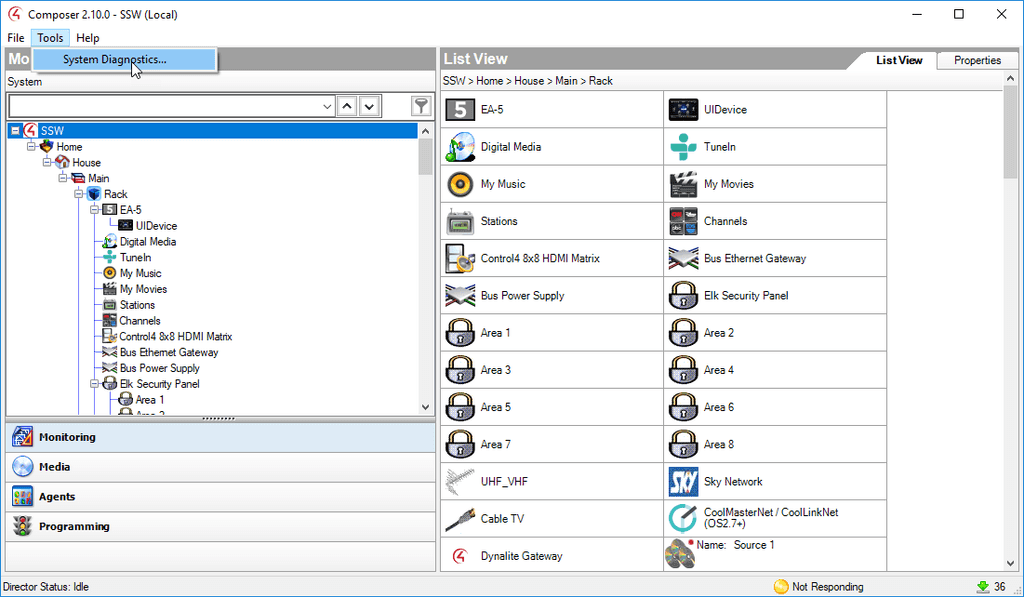This screenshot has width=1024, height=597.
Task: Click the UHF_VHF antenna icon
Action: tap(458, 481)
